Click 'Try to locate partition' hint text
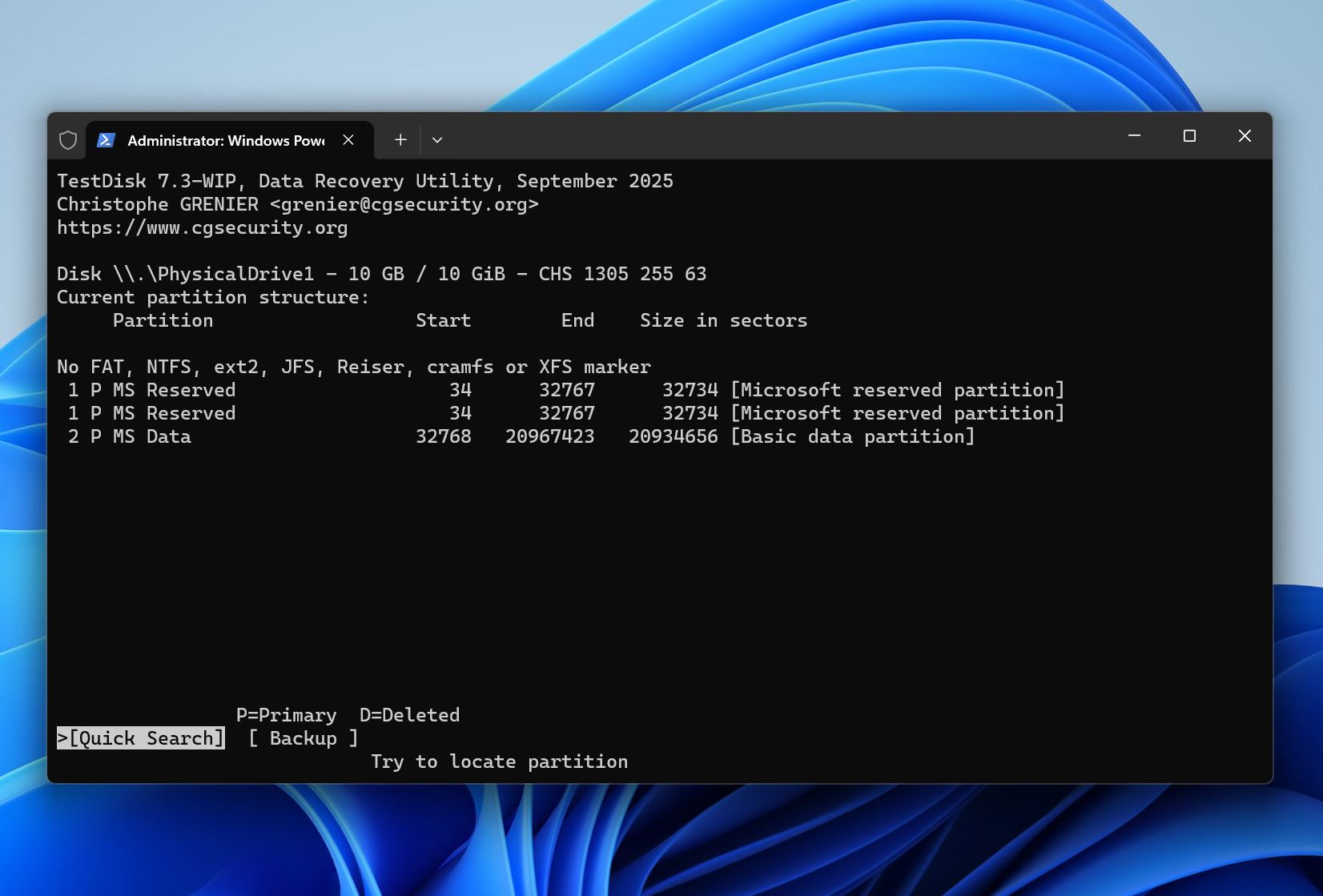 (x=500, y=761)
